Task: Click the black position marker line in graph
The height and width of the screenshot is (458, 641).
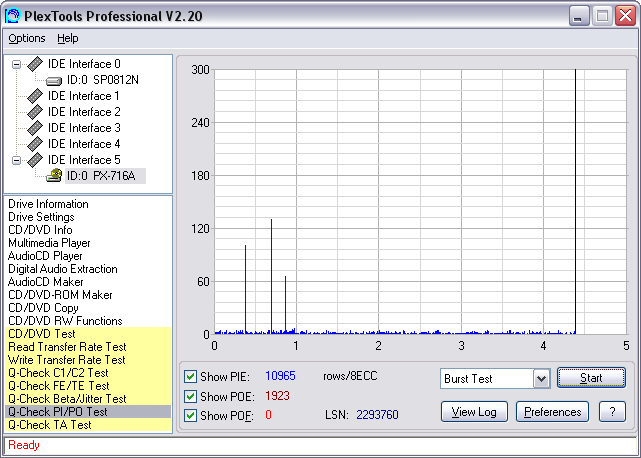Action: (x=576, y=202)
